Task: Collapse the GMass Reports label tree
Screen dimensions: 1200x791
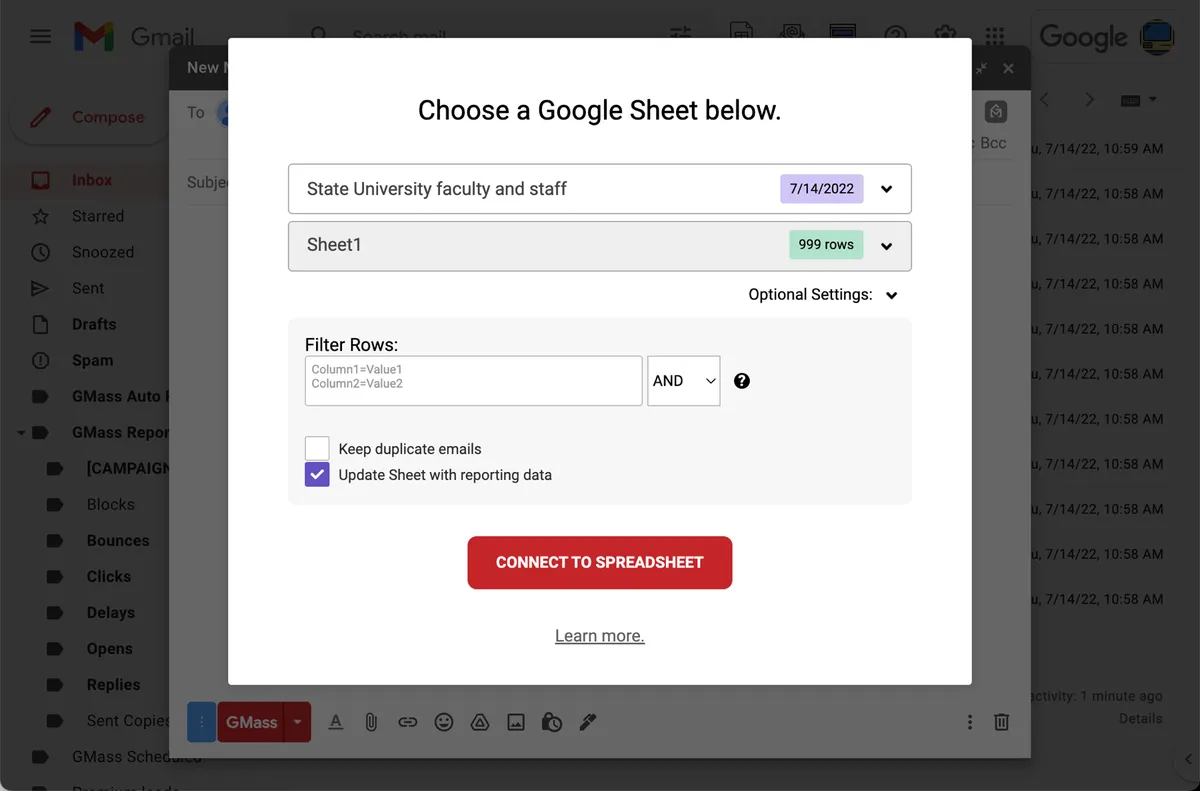Action: [x=21, y=433]
